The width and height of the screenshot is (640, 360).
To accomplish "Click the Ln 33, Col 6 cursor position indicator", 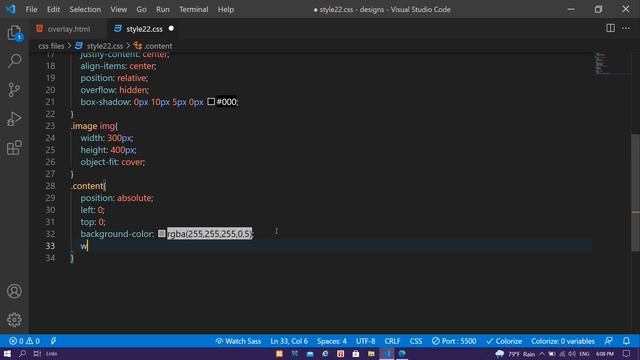I will pos(289,341).
